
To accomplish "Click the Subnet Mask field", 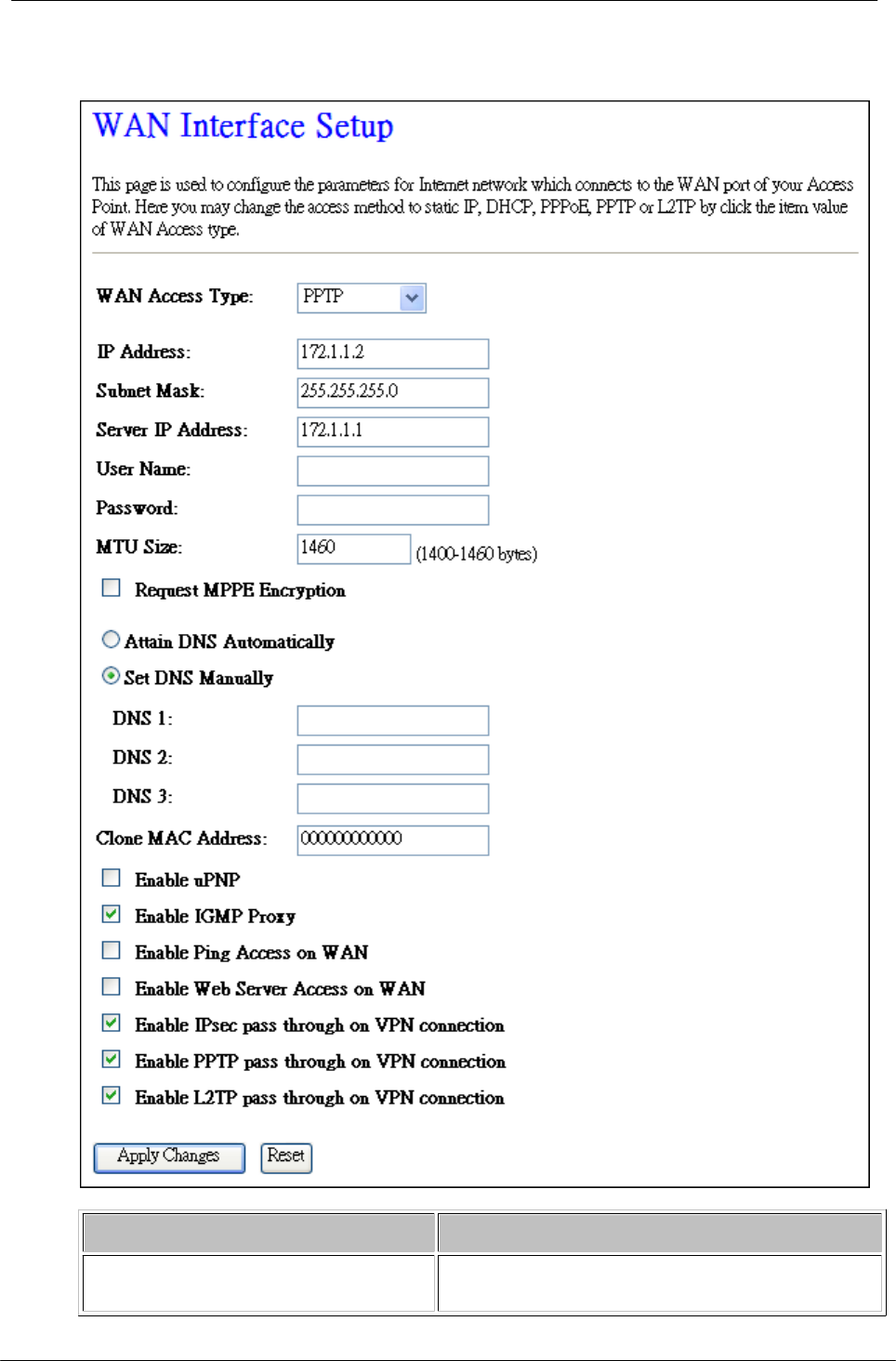I will pos(393,392).
